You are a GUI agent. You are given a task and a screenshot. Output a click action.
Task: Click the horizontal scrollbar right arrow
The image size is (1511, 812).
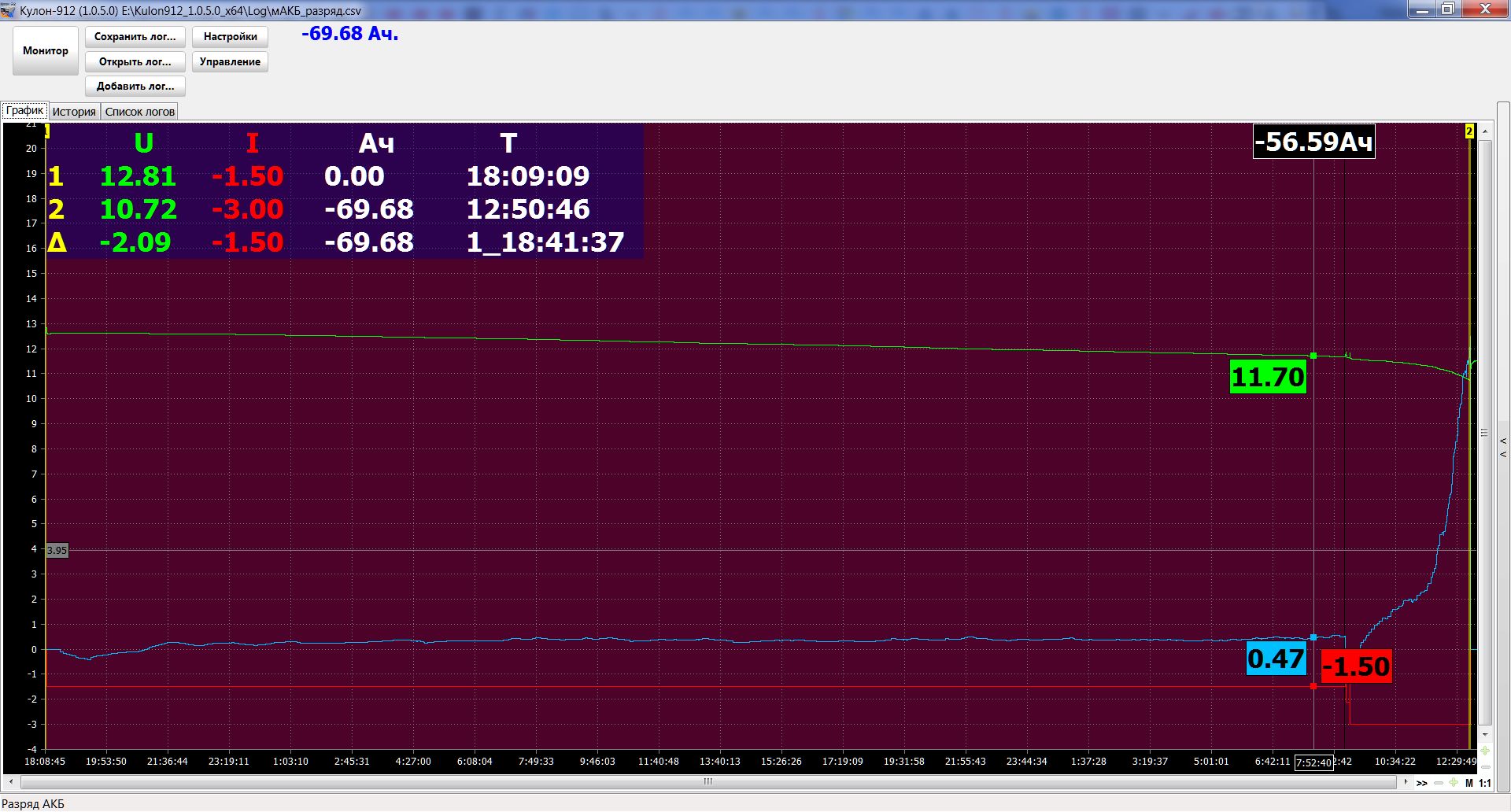pos(1406,782)
